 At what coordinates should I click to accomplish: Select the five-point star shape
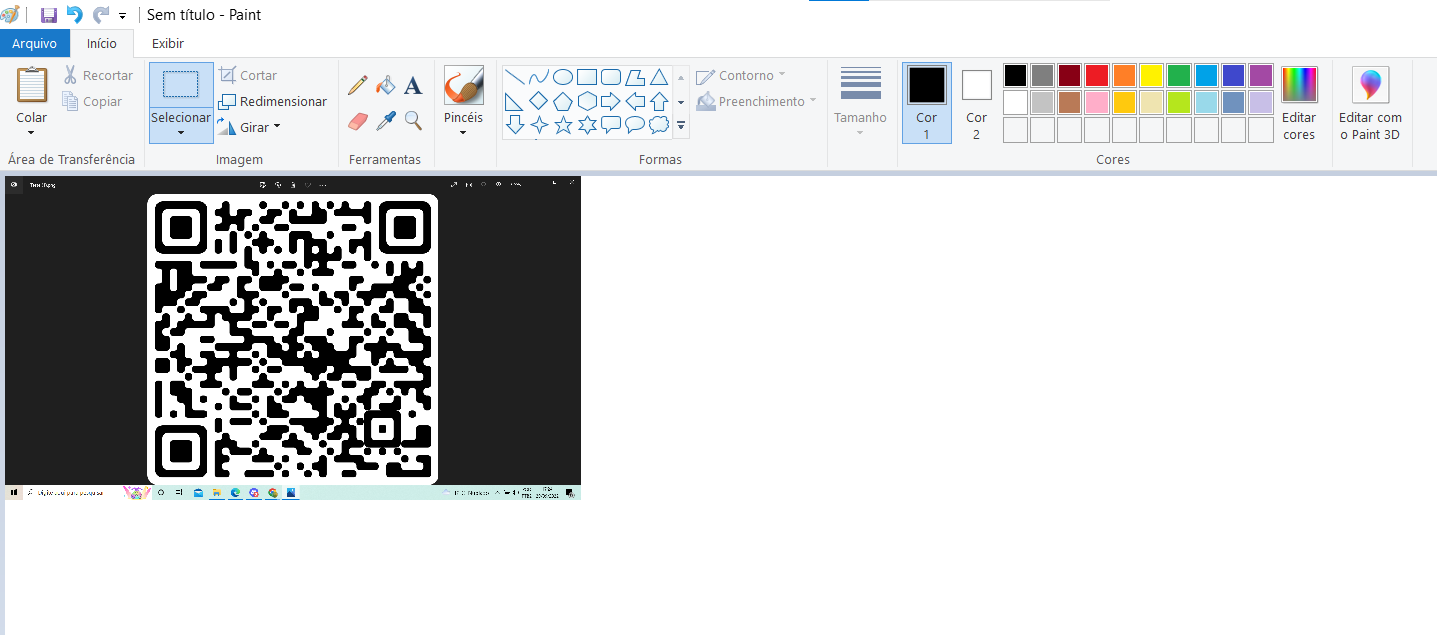point(563,125)
